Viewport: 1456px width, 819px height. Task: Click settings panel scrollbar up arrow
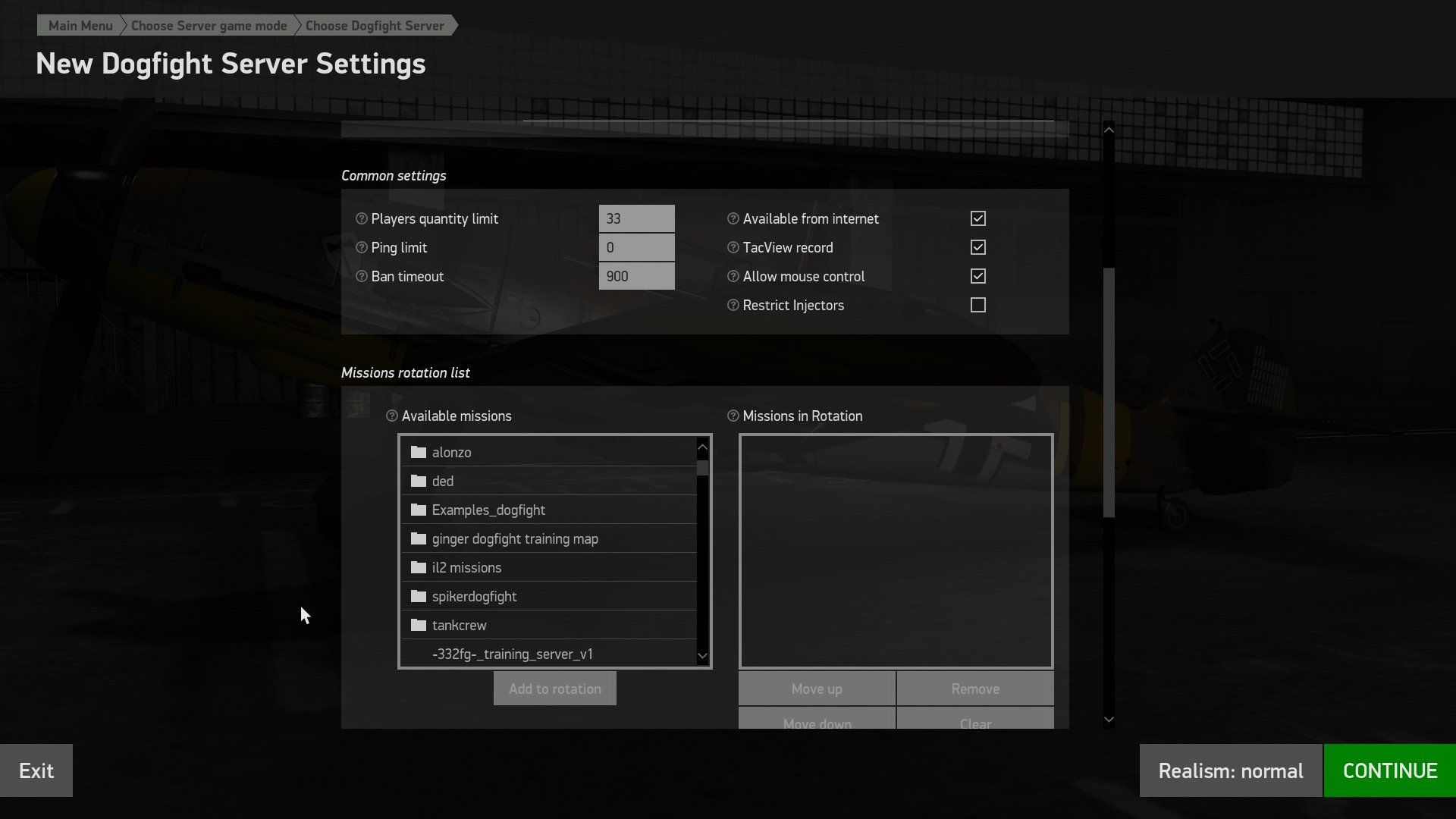coord(1109,130)
